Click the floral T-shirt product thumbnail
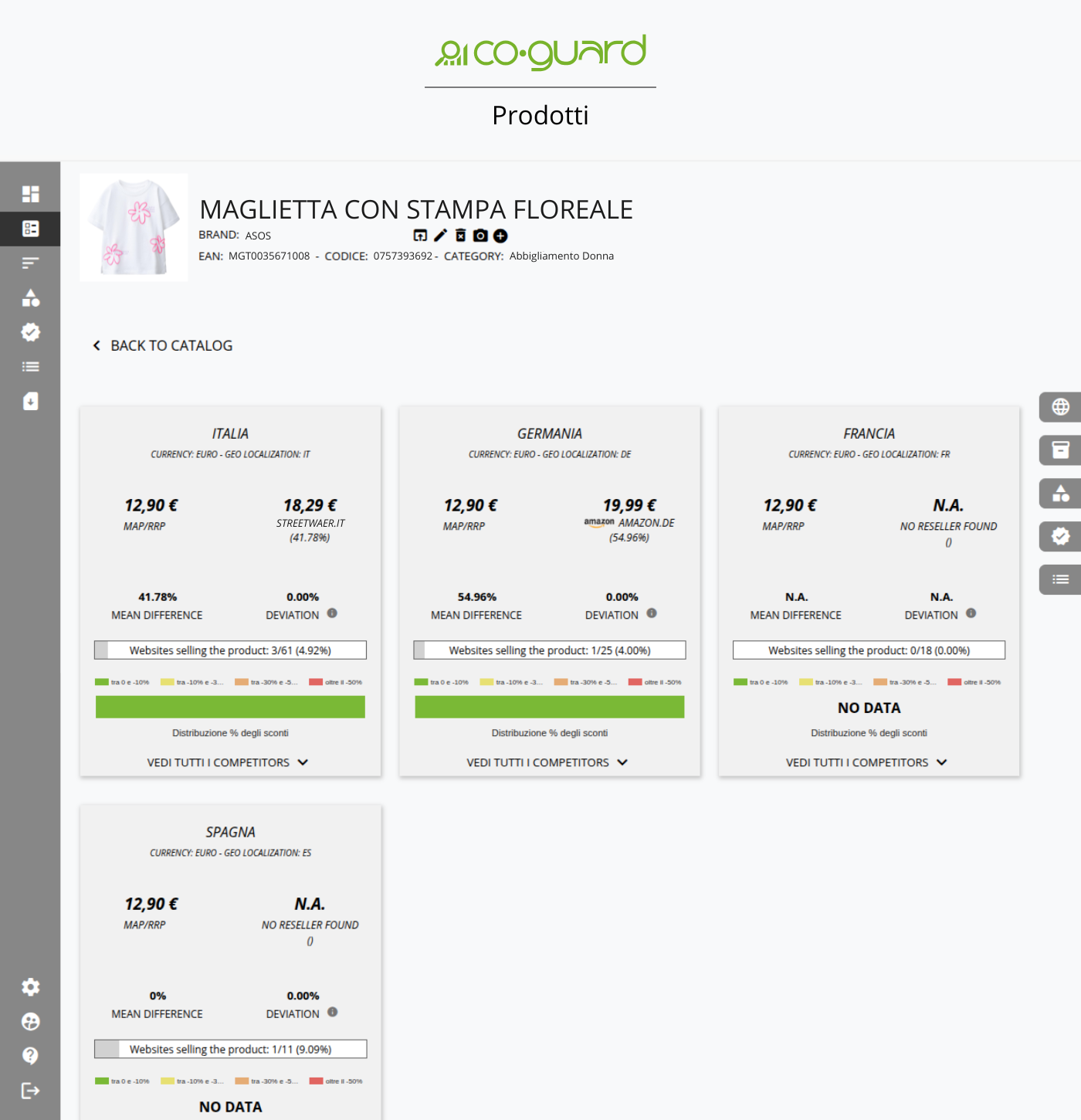This screenshot has height=1120, width=1081. 134,227
